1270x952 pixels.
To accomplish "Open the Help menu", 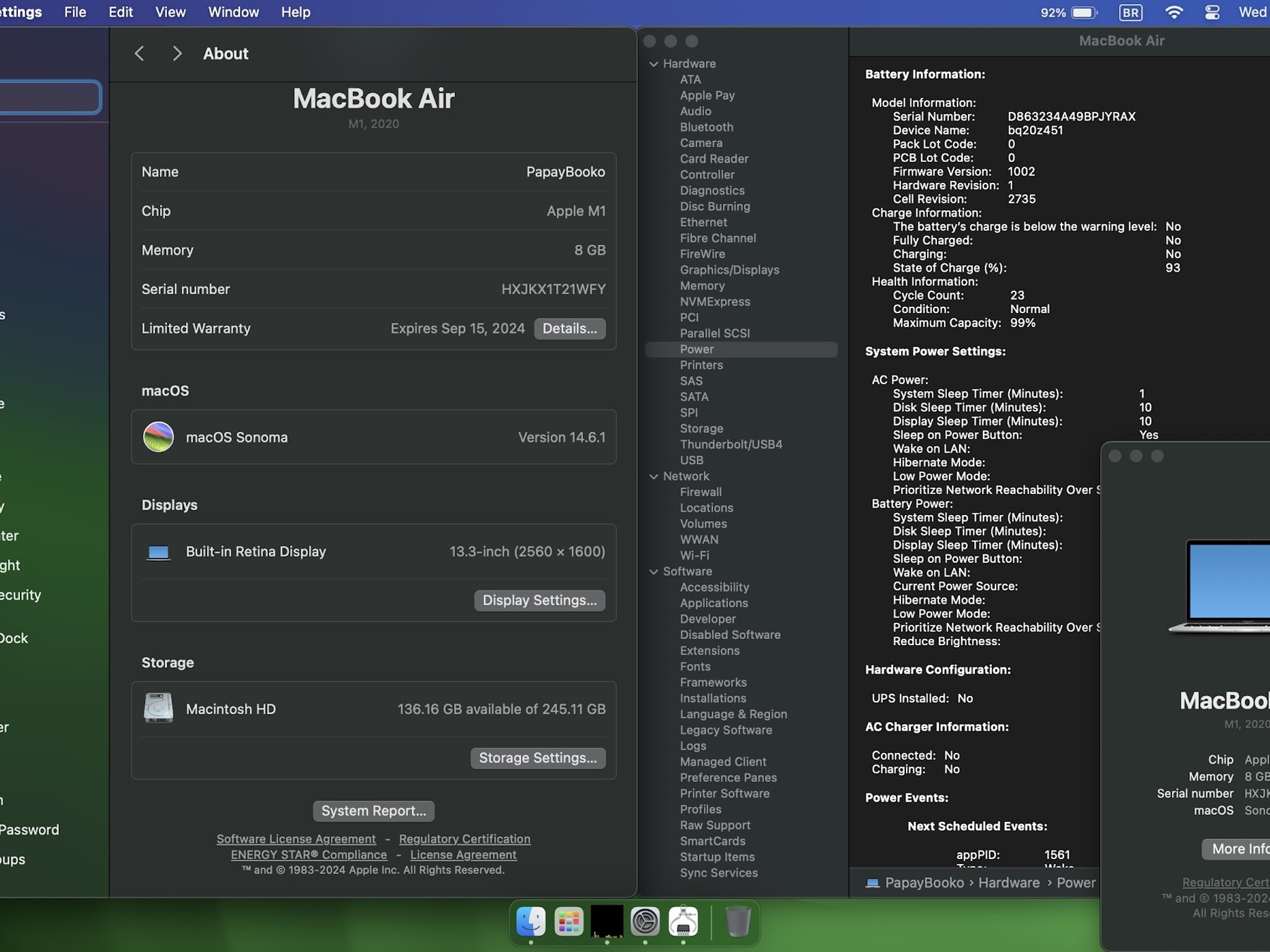I will 295,12.
